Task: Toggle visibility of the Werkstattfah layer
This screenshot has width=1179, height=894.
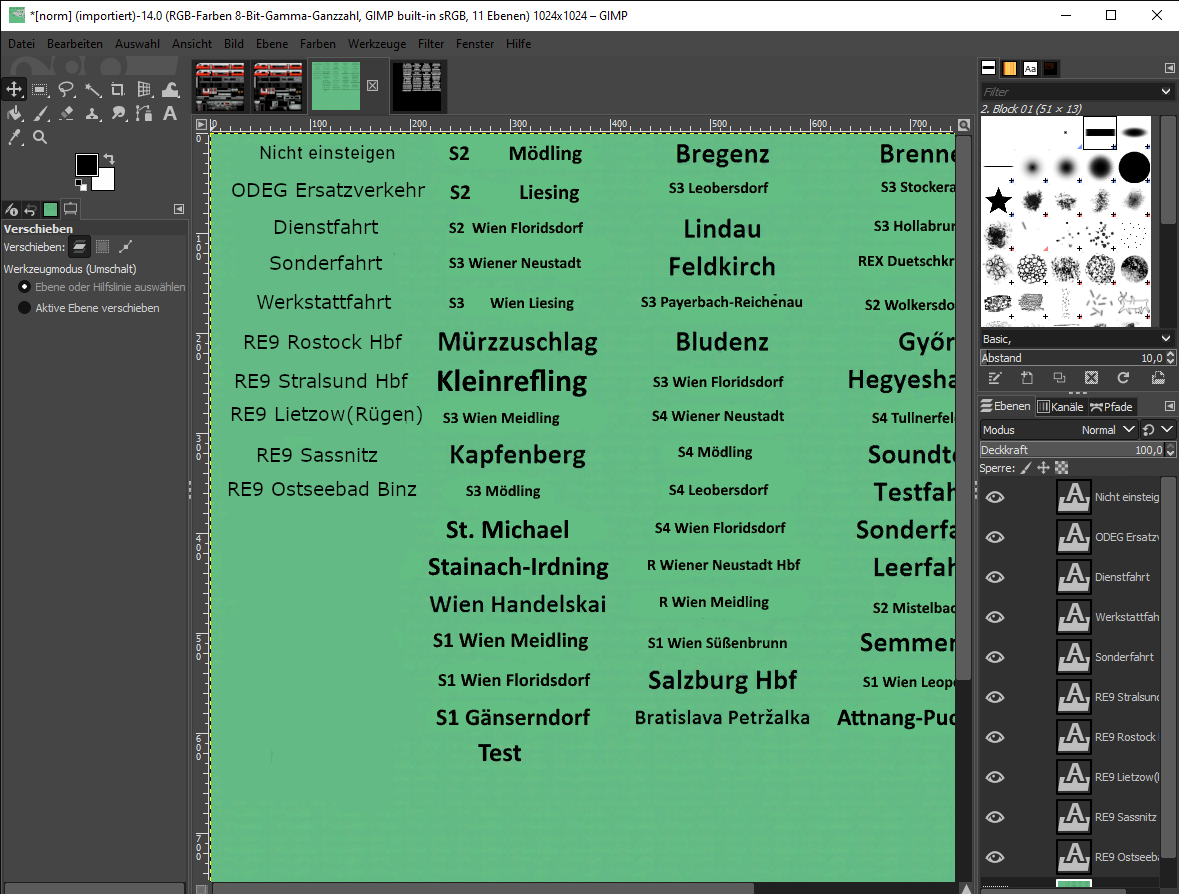Action: click(x=995, y=617)
